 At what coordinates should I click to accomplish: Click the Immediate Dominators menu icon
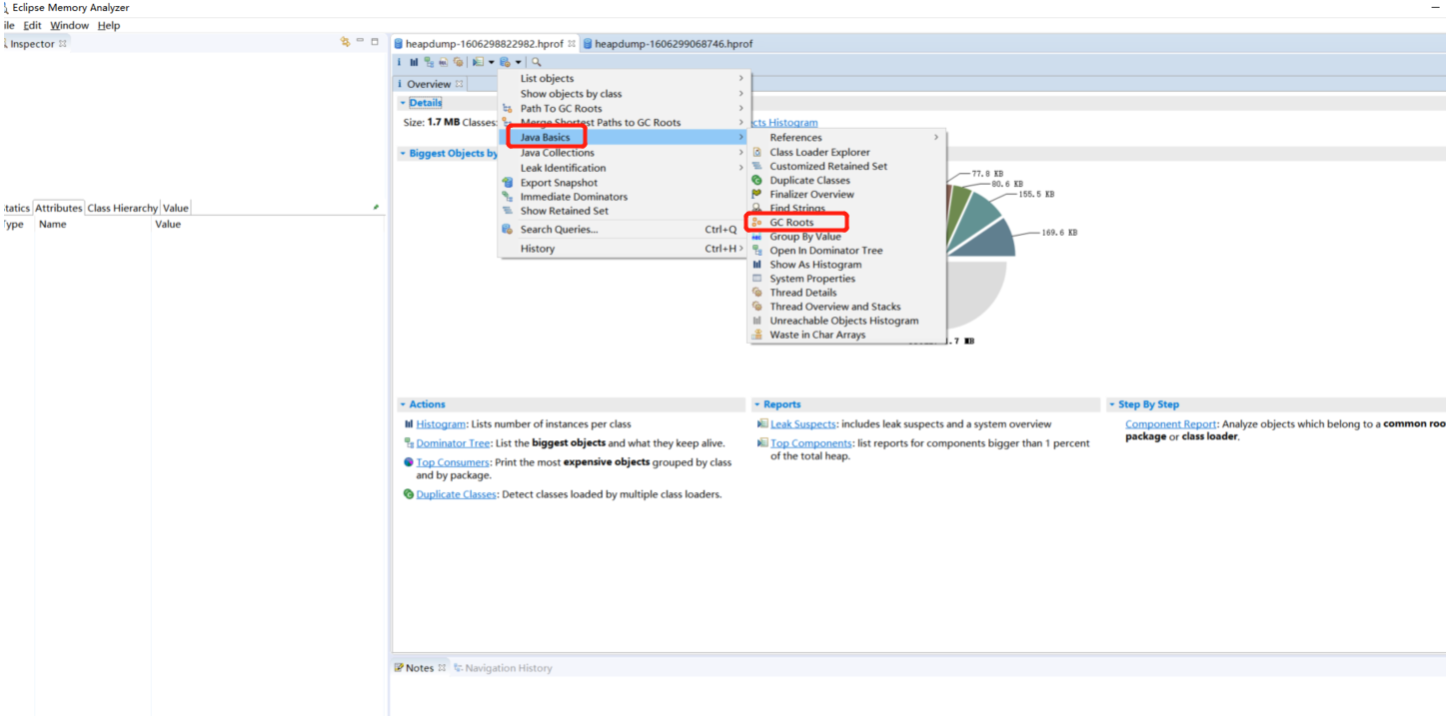tap(508, 197)
